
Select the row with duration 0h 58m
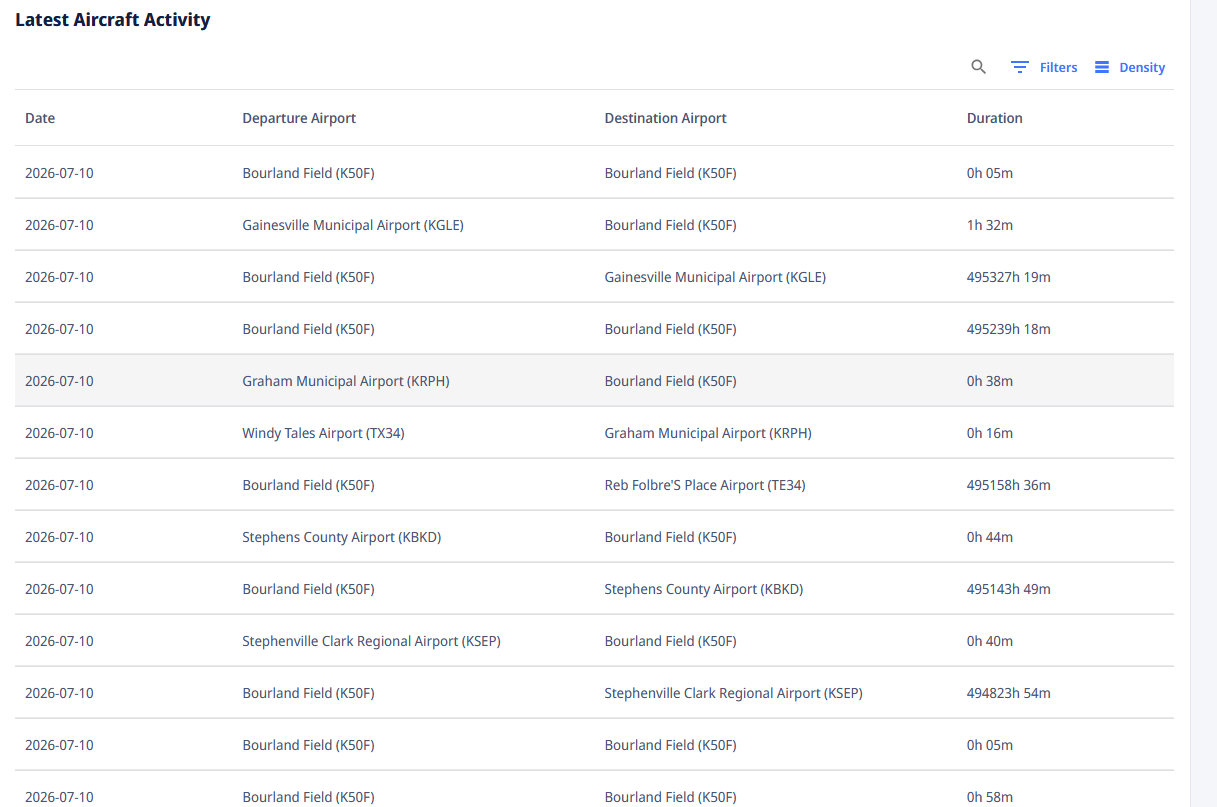click(x=594, y=793)
